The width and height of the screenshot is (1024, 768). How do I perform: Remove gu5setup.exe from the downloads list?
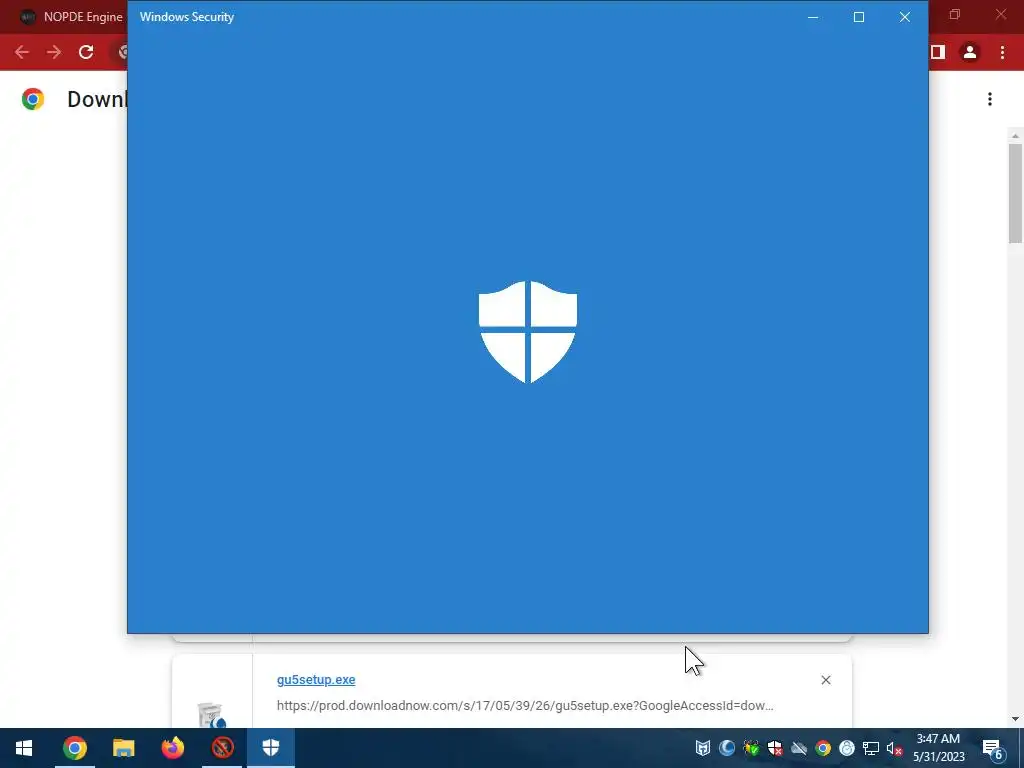coord(825,680)
